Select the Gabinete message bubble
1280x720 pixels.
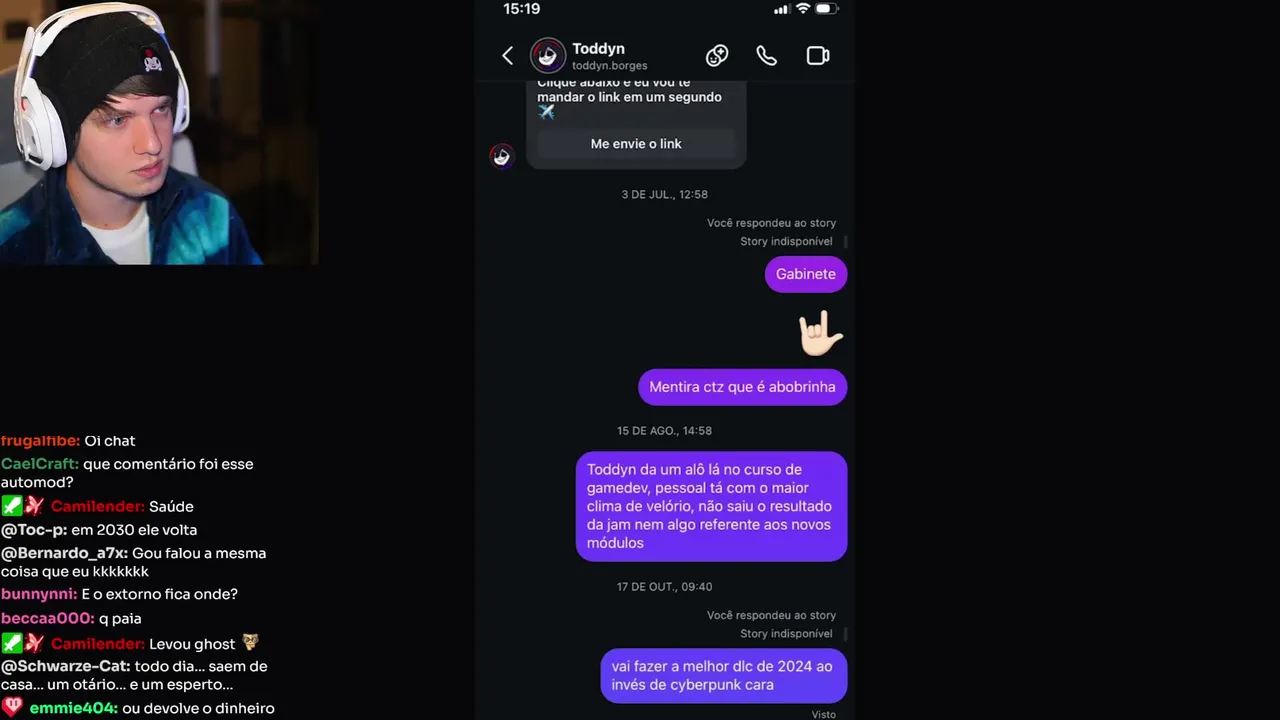tap(806, 274)
